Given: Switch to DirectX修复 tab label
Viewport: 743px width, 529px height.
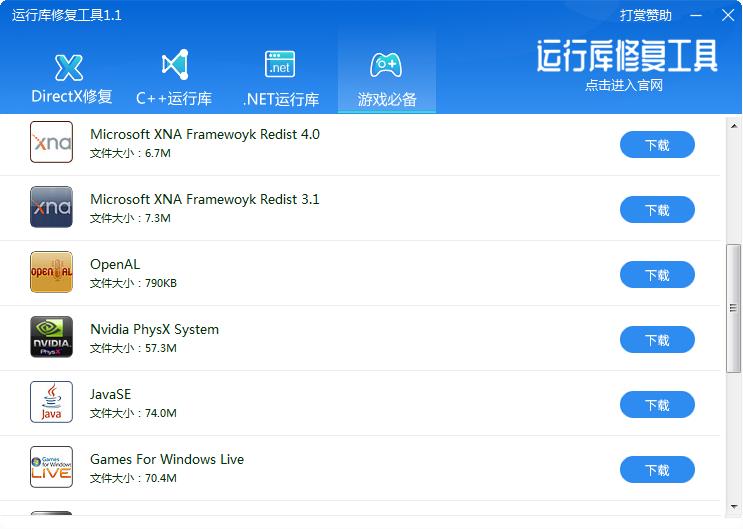Looking at the screenshot, I should tap(72, 97).
